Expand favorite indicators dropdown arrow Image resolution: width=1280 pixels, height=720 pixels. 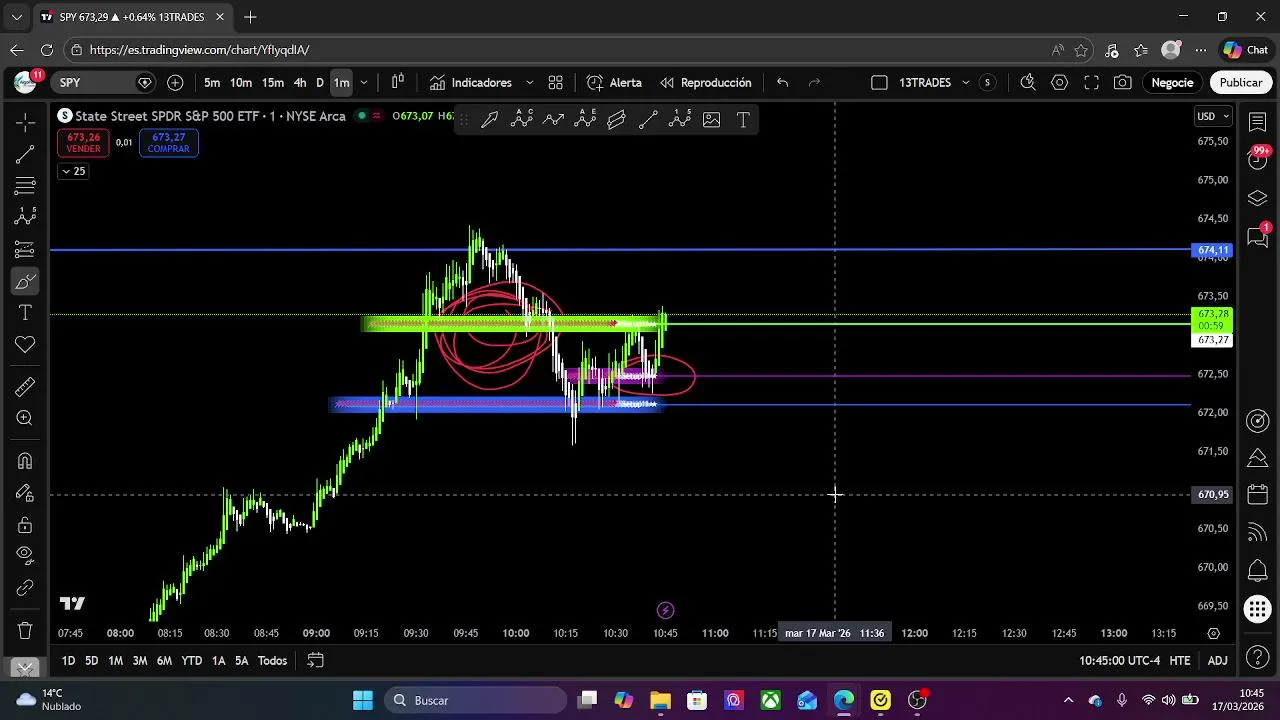(x=530, y=83)
